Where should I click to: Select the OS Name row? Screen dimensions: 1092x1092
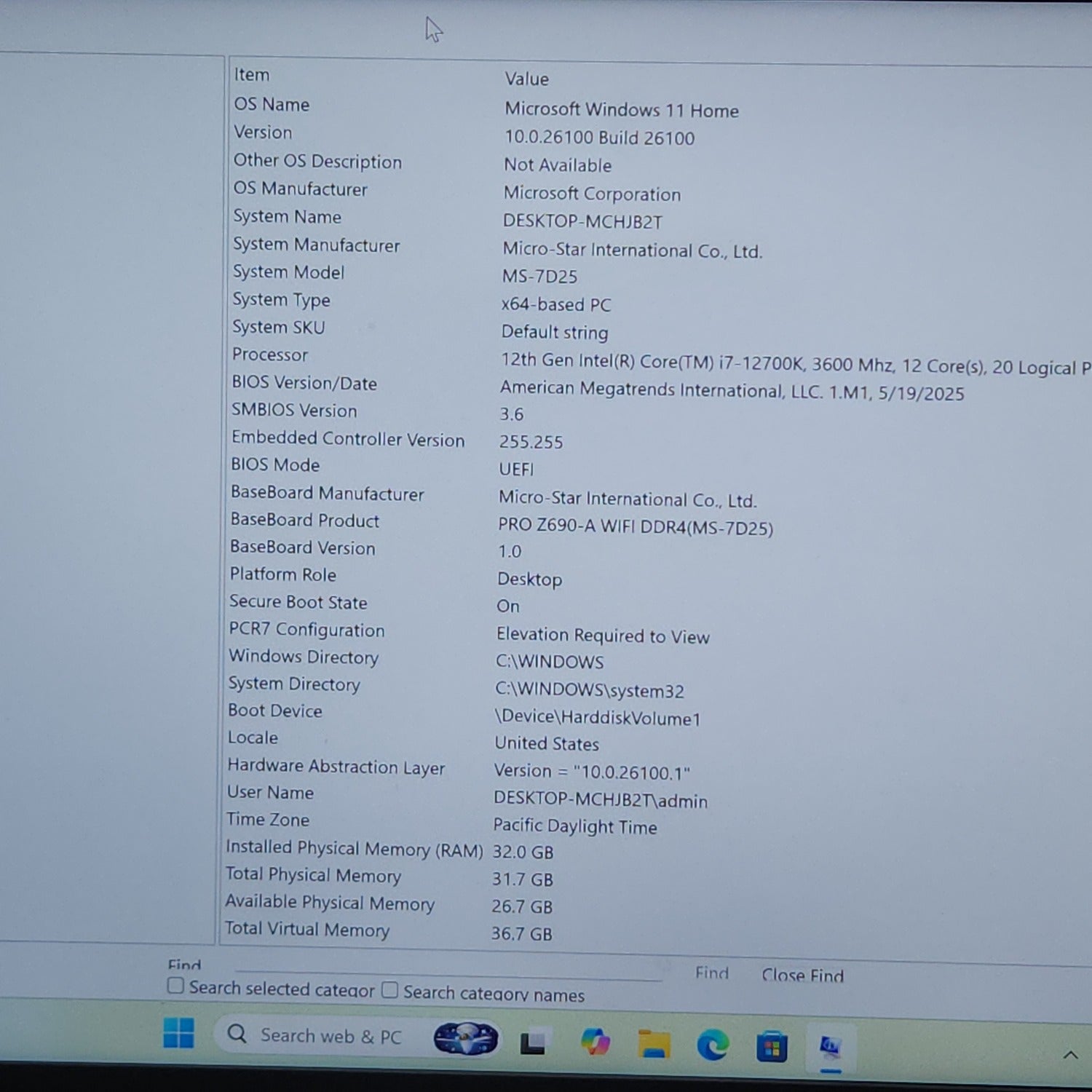[271, 105]
